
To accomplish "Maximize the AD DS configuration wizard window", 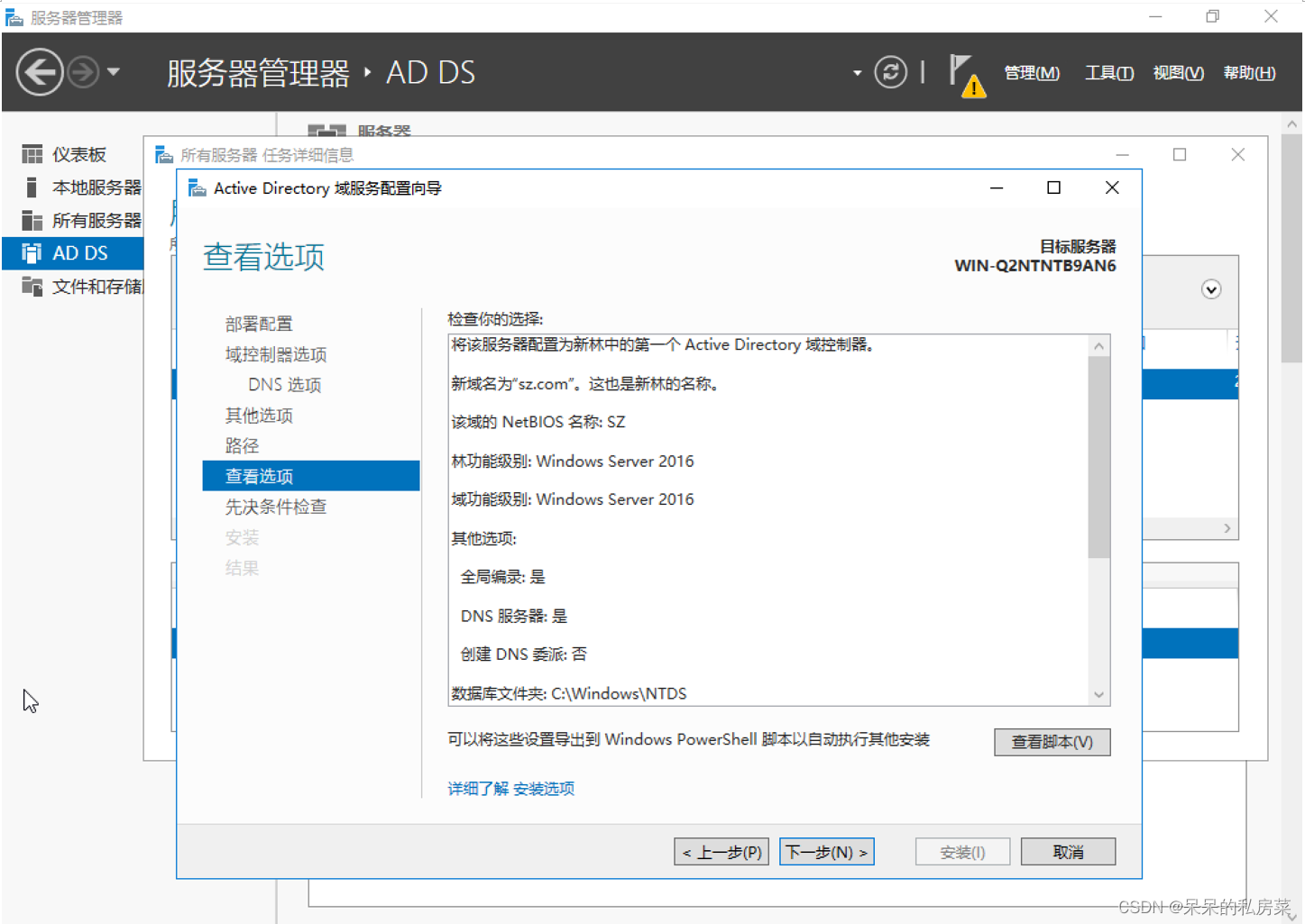I will (1053, 188).
